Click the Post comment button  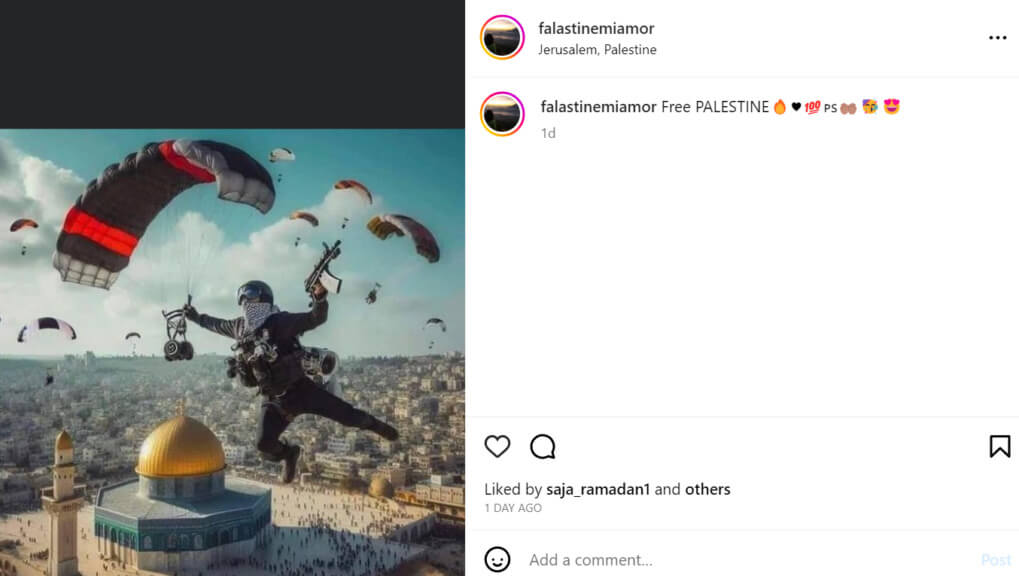(996, 560)
